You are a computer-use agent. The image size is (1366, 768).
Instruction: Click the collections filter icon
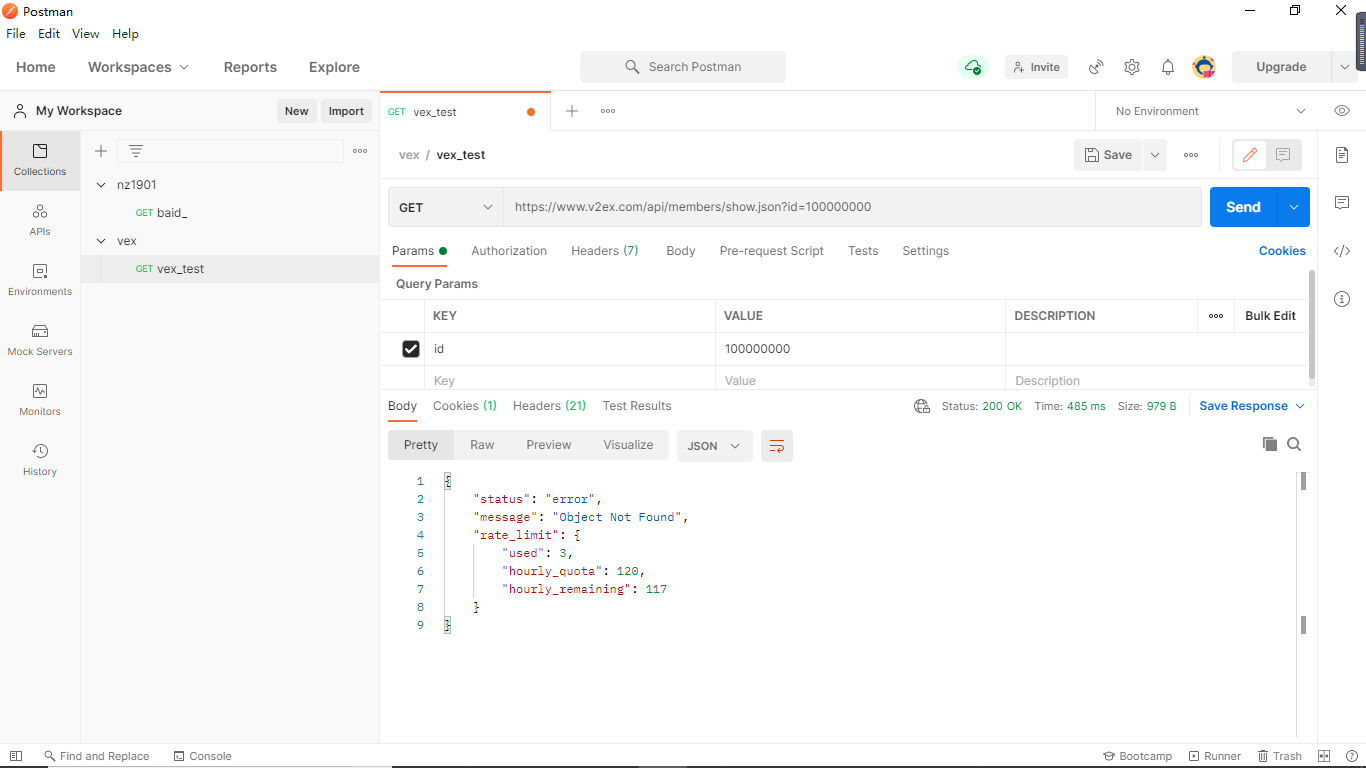136,151
